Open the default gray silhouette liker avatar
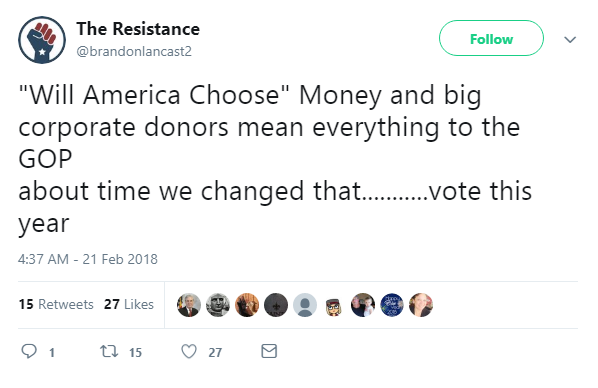 (305, 305)
